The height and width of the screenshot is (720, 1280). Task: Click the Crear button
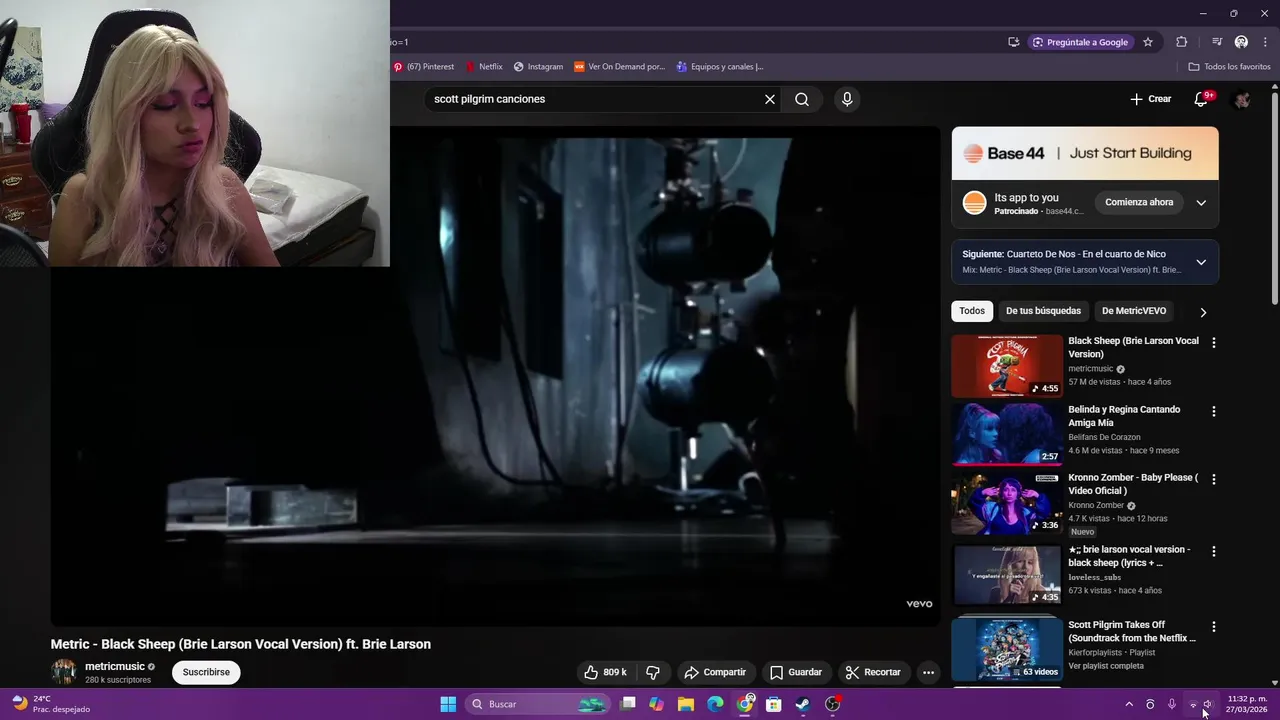[1150, 99]
